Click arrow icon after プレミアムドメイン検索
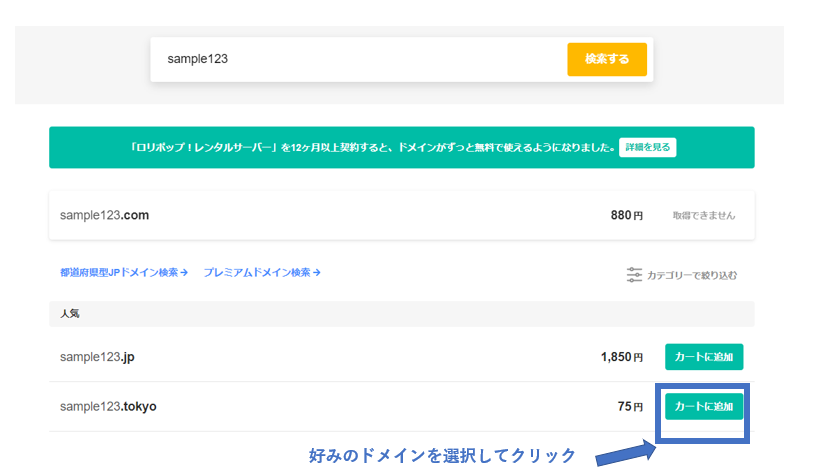This screenshot has width=817, height=473. (317, 272)
